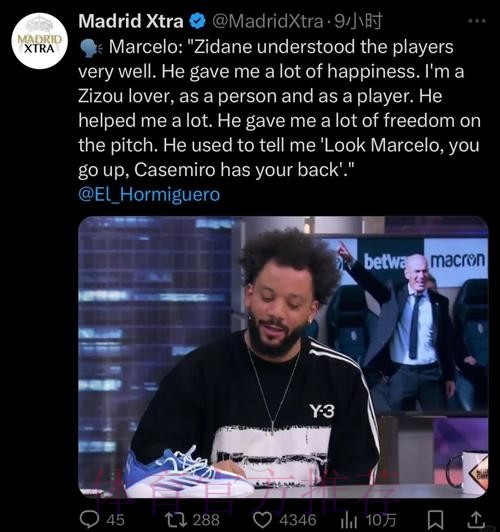This screenshot has height=532, width=500.
Task: Retweet this post via retweet icon
Action: (x=175, y=519)
